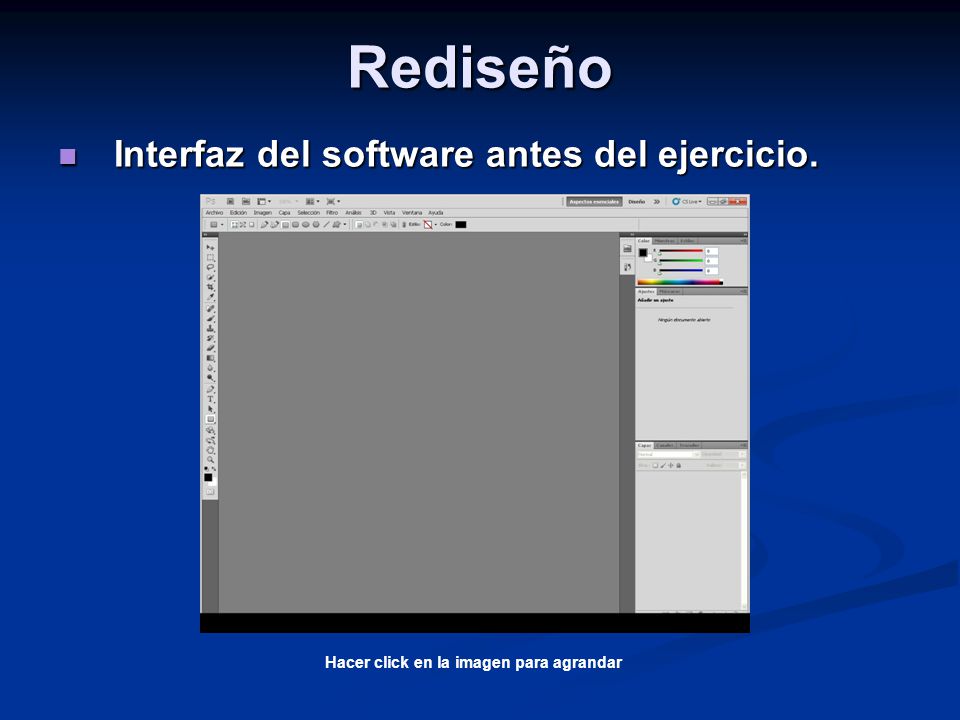The height and width of the screenshot is (720, 960).
Task: Show more workspaces with double-arrow
Action: (656, 201)
